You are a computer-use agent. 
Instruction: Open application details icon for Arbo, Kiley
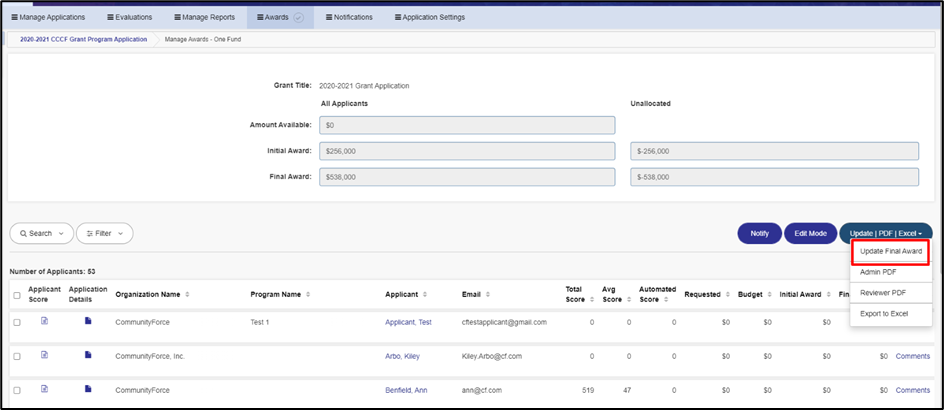[x=88, y=355]
